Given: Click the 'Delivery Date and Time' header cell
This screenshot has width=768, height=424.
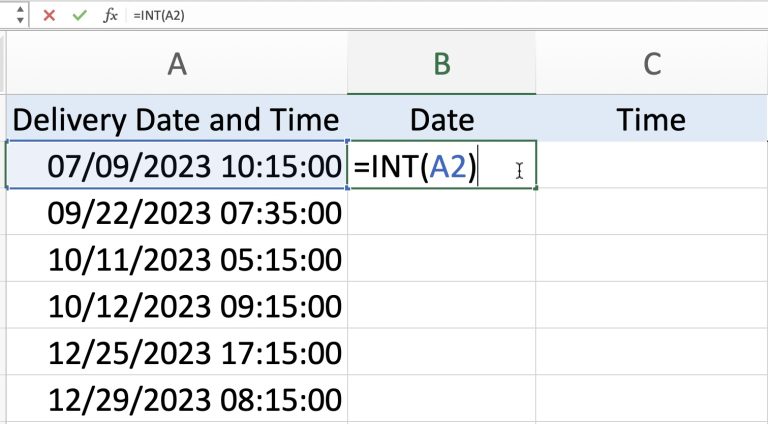Looking at the screenshot, I should coord(175,120).
